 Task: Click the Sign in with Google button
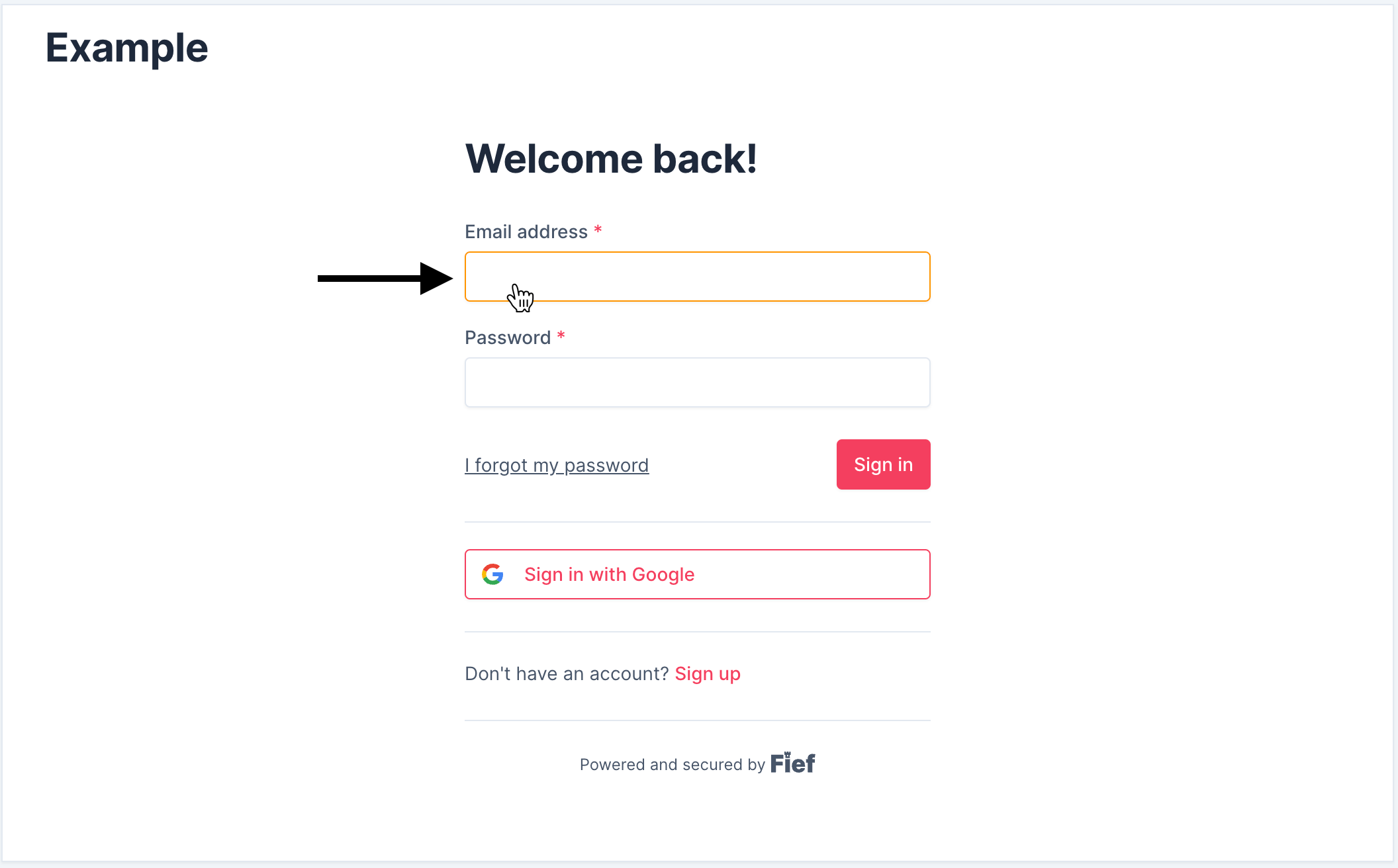click(697, 574)
